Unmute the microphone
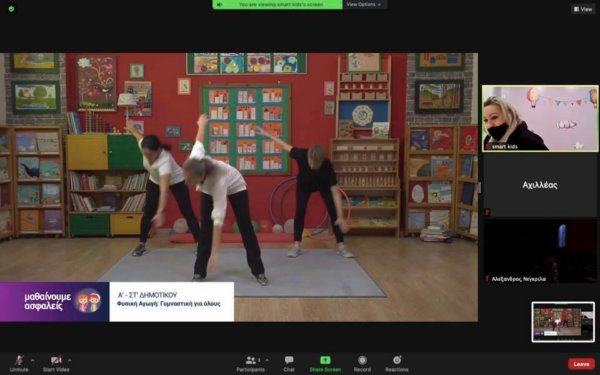The image size is (600, 375). [x=19, y=363]
